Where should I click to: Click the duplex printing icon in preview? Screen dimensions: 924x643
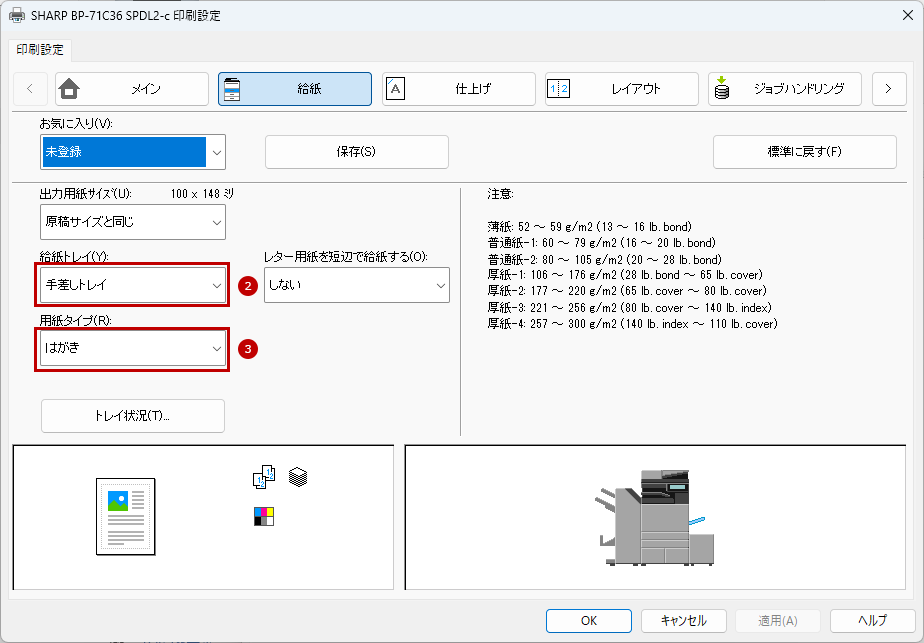point(263,478)
